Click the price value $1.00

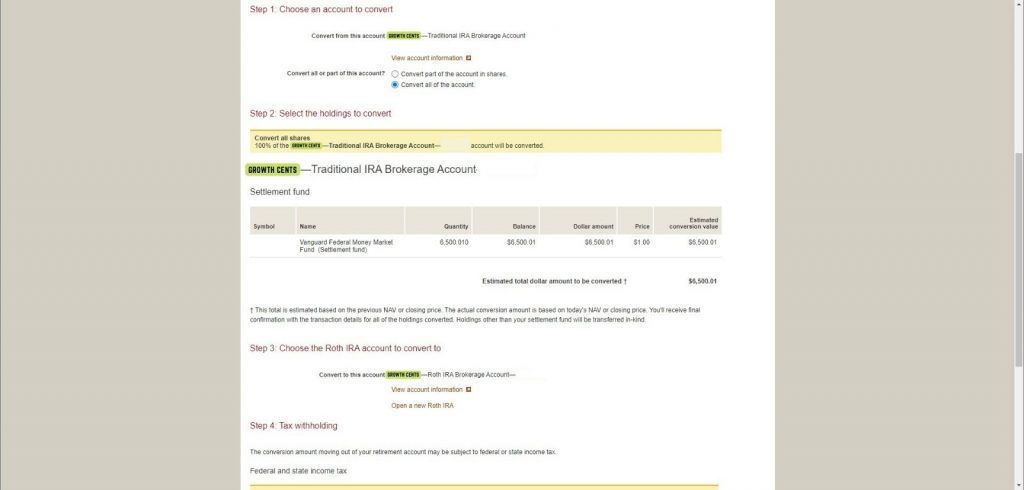(641, 242)
